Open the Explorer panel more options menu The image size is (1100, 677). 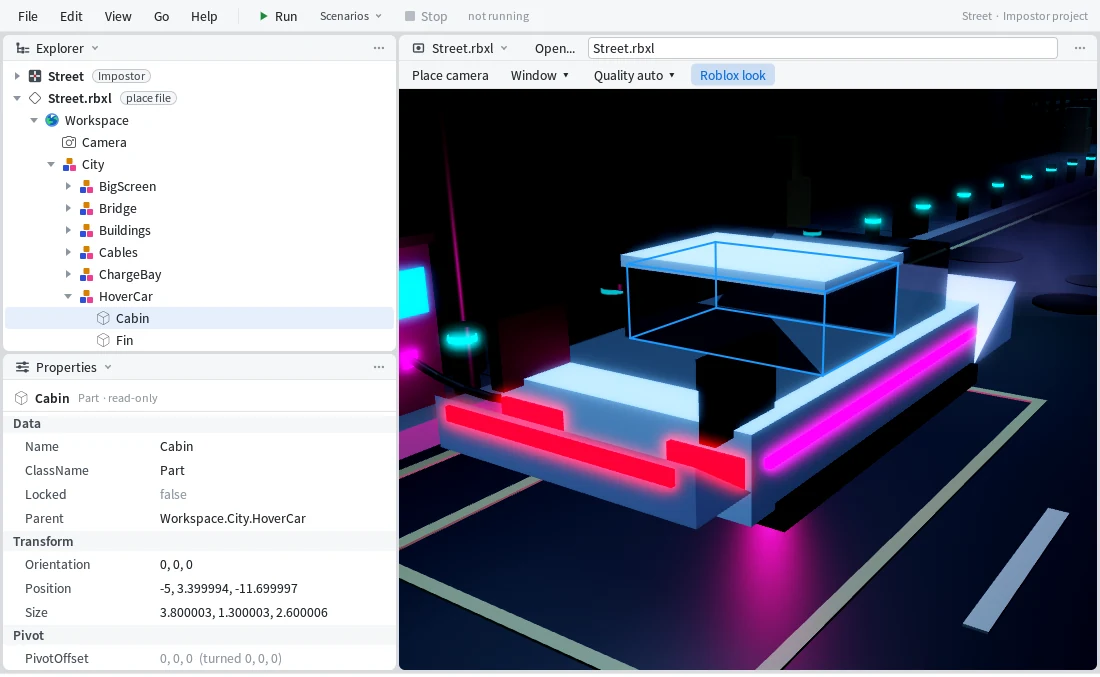point(379,48)
